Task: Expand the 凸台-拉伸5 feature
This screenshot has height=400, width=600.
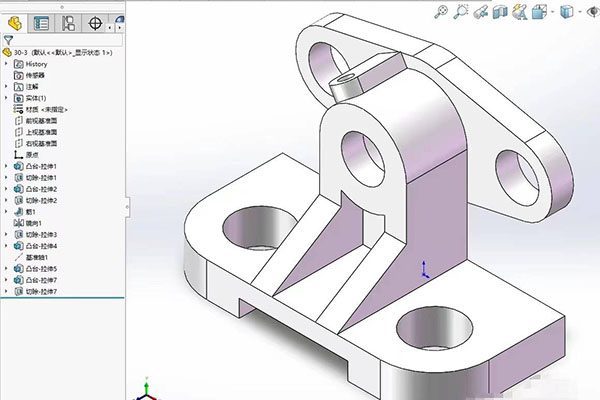Action: (6, 269)
